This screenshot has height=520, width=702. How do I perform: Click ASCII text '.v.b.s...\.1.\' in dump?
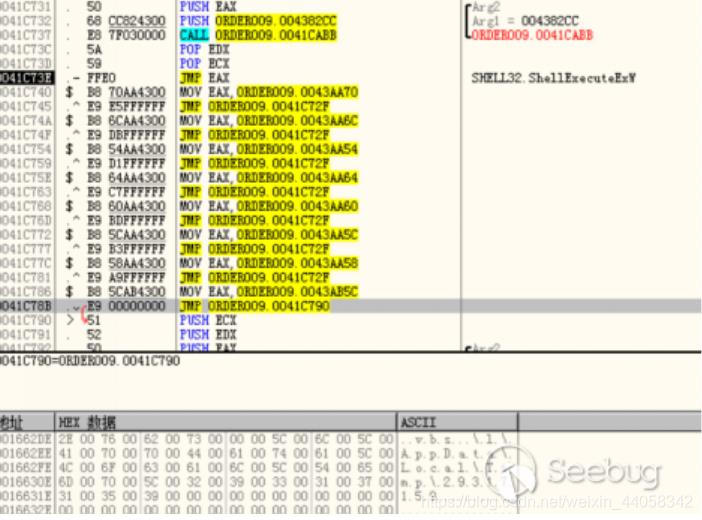pos(458,439)
